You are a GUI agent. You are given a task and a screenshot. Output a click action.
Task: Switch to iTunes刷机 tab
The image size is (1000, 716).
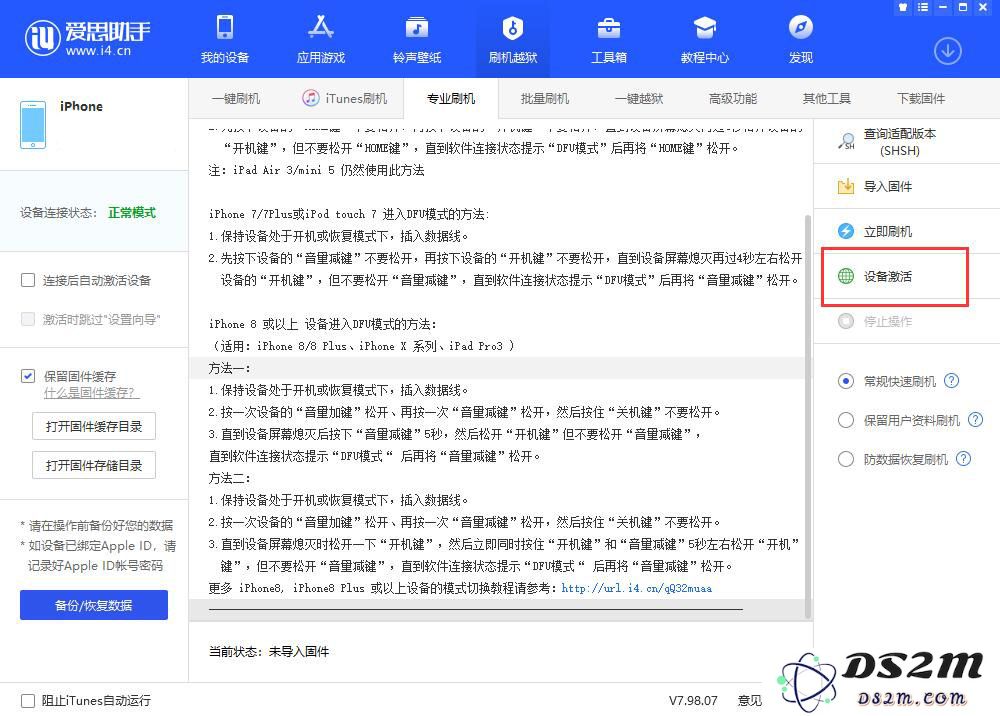pyautogui.click(x=344, y=99)
